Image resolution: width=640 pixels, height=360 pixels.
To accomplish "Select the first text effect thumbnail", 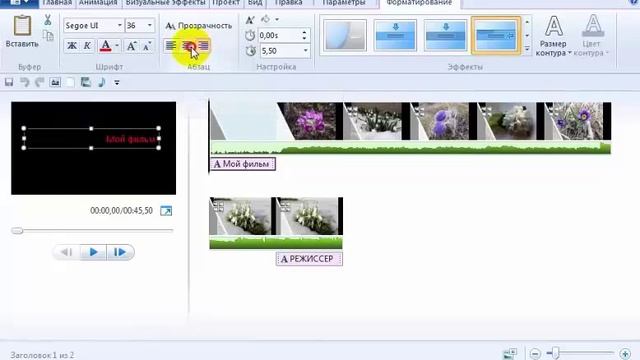I will [x=345, y=36].
